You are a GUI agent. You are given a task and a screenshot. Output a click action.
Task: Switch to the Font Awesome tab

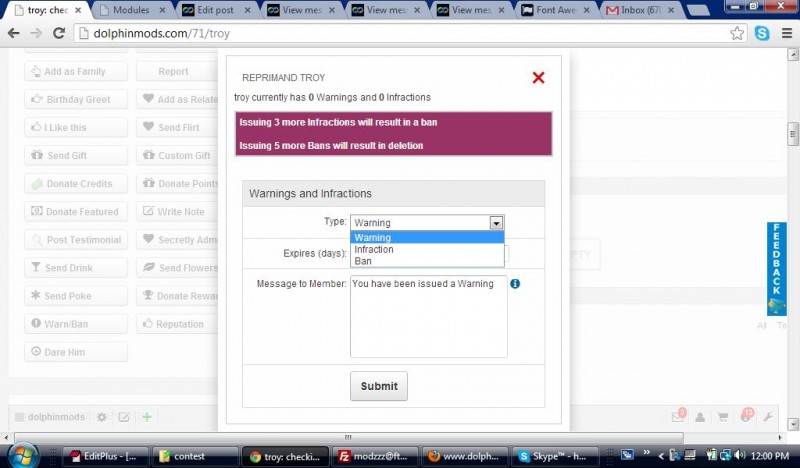tap(556, 10)
